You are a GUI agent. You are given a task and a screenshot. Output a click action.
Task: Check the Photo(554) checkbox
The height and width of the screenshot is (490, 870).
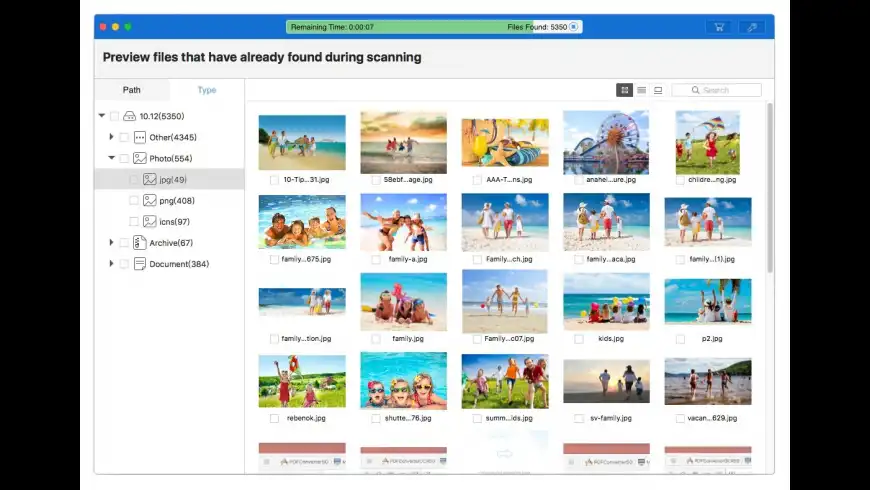(x=124, y=158)
